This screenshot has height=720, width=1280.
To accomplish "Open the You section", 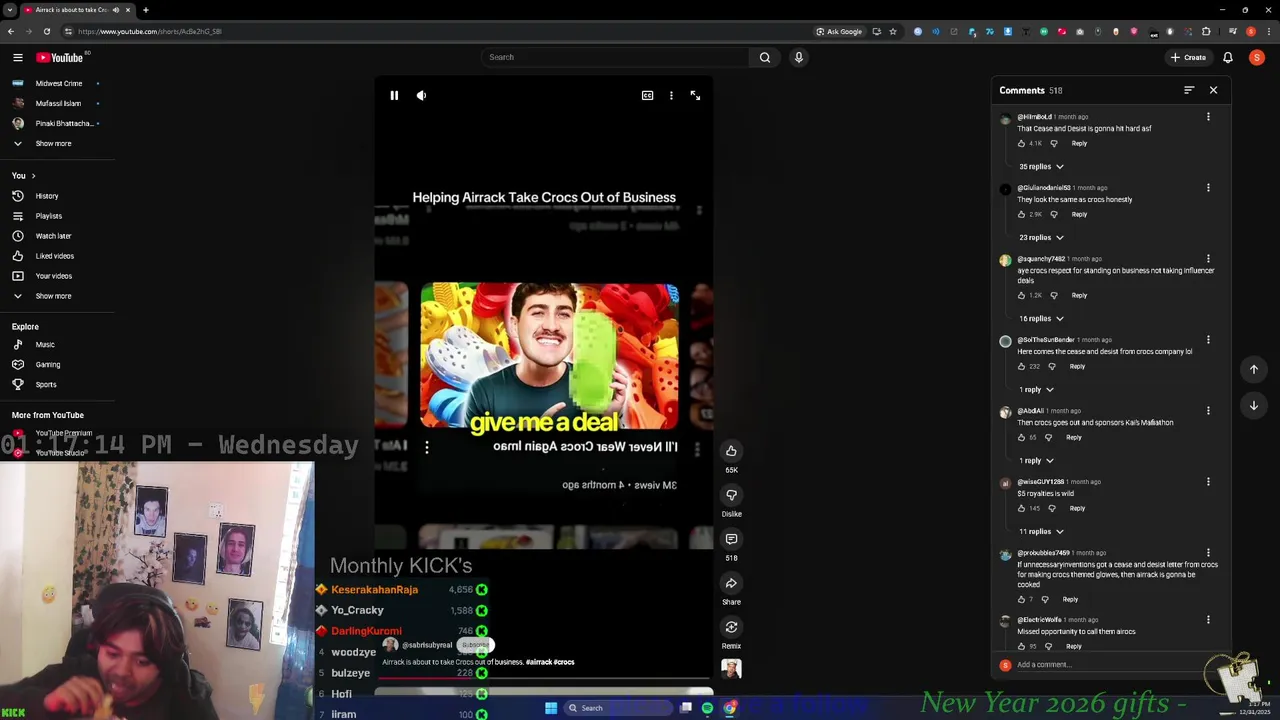I will pyautogui.click(x=24, y=175).
